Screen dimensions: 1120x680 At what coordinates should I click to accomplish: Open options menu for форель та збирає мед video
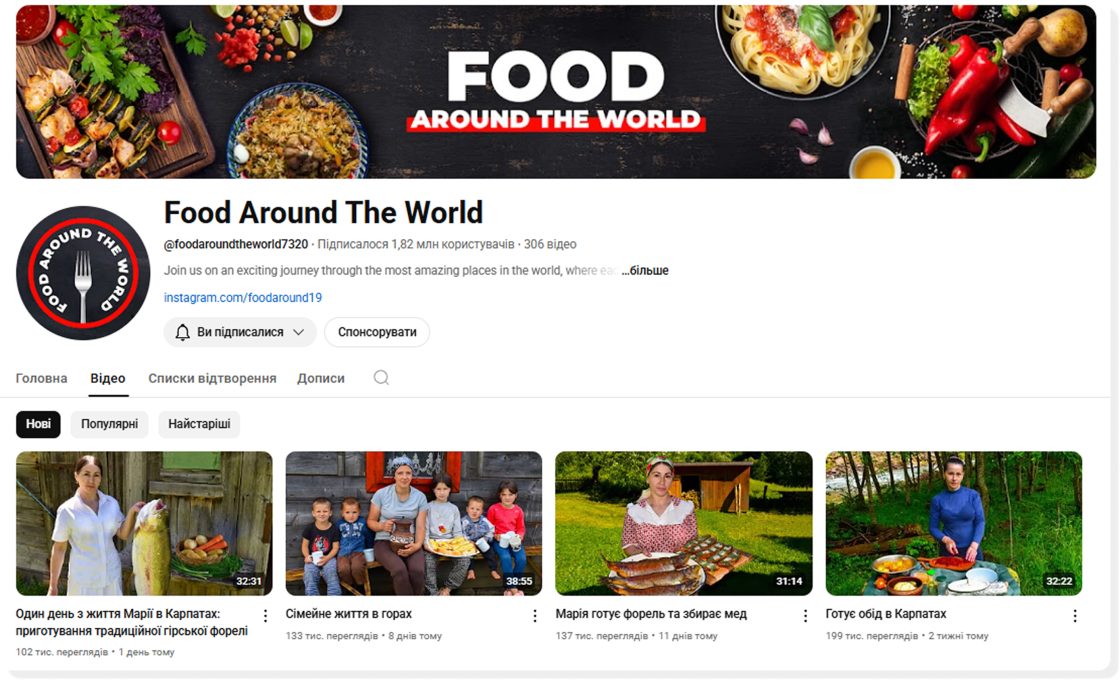coord(805,616)
